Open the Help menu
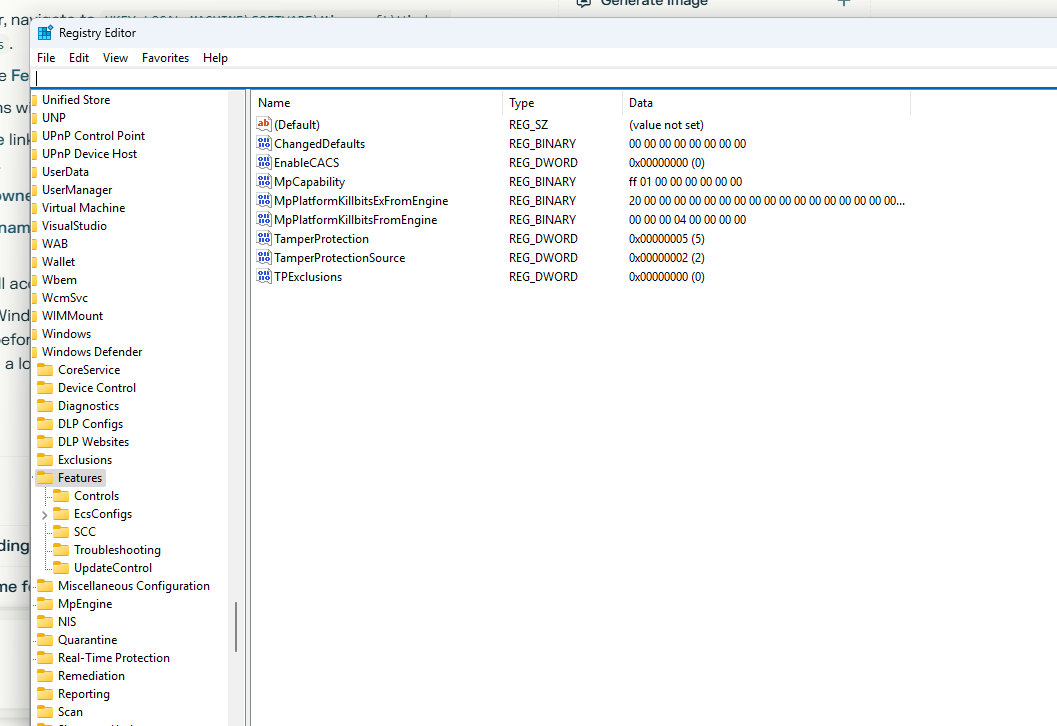 click(215, 58)
